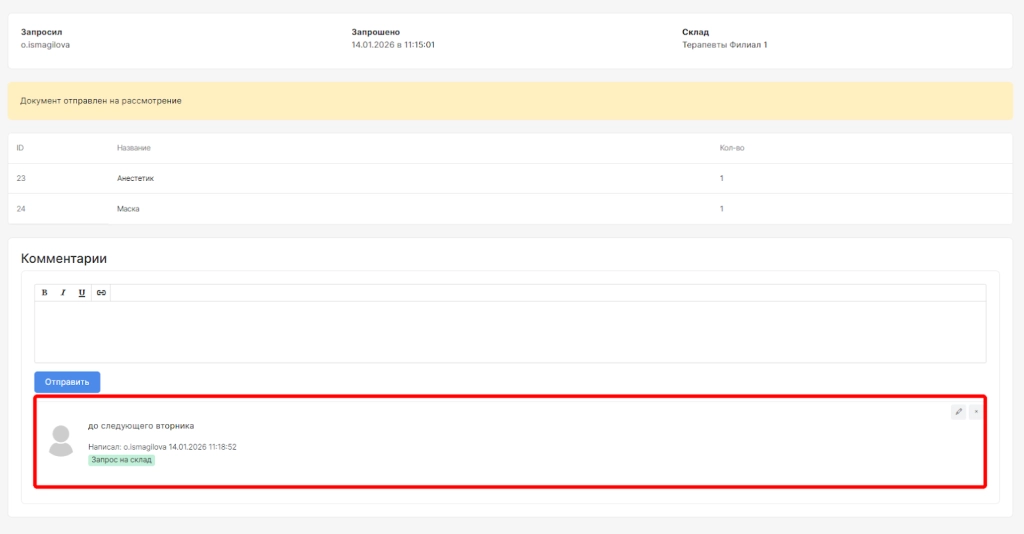Toggle italic formatting in comment editor
The height and width of the screenshot is (534, 1024).
pos(63,293)
